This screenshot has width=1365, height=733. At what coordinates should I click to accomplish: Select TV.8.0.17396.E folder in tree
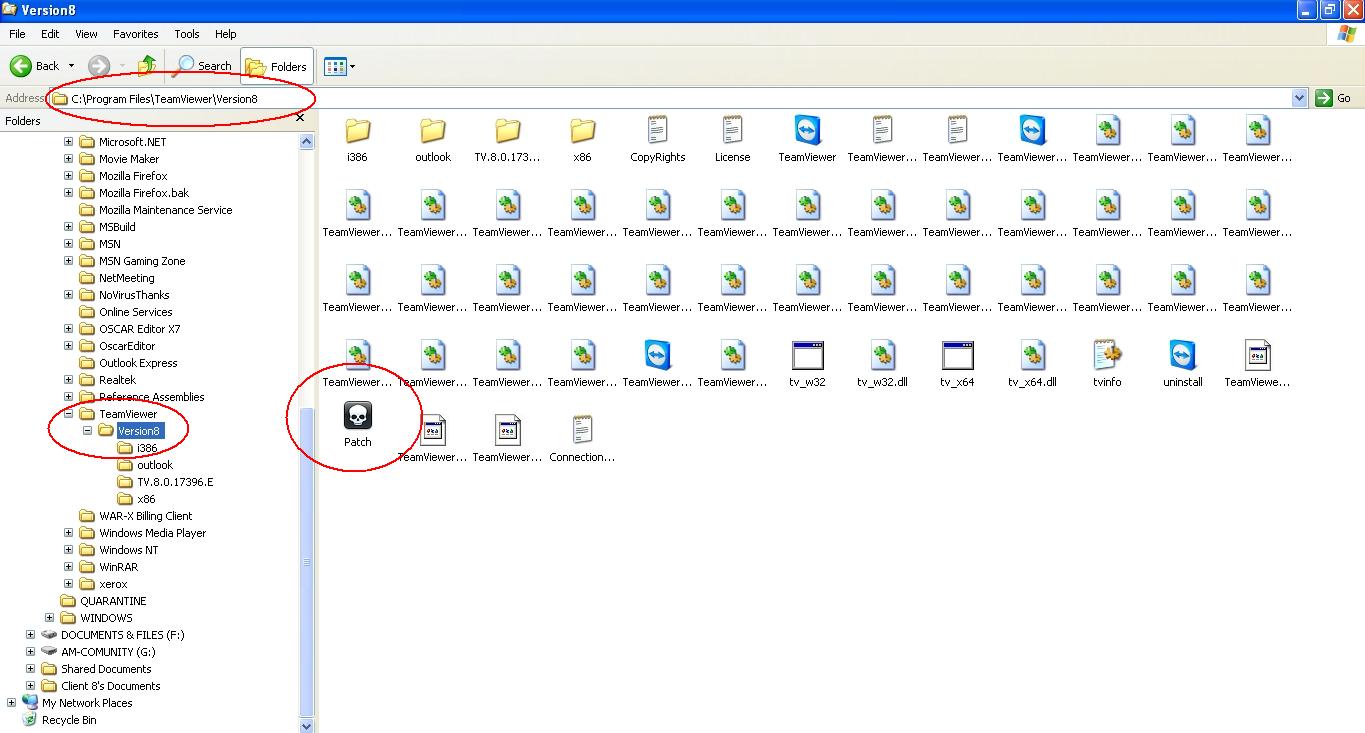[175, 482]
